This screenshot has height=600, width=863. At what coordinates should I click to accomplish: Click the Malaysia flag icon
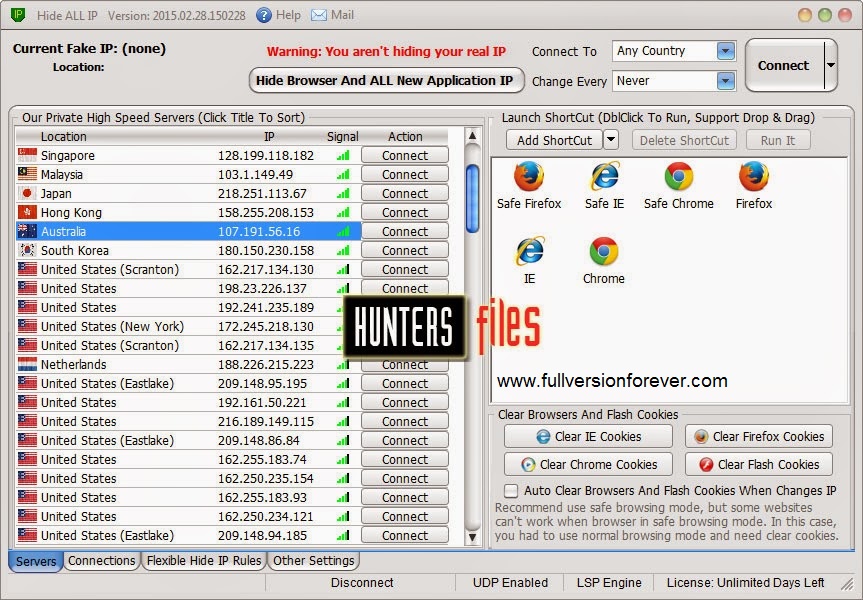(27, 174)
